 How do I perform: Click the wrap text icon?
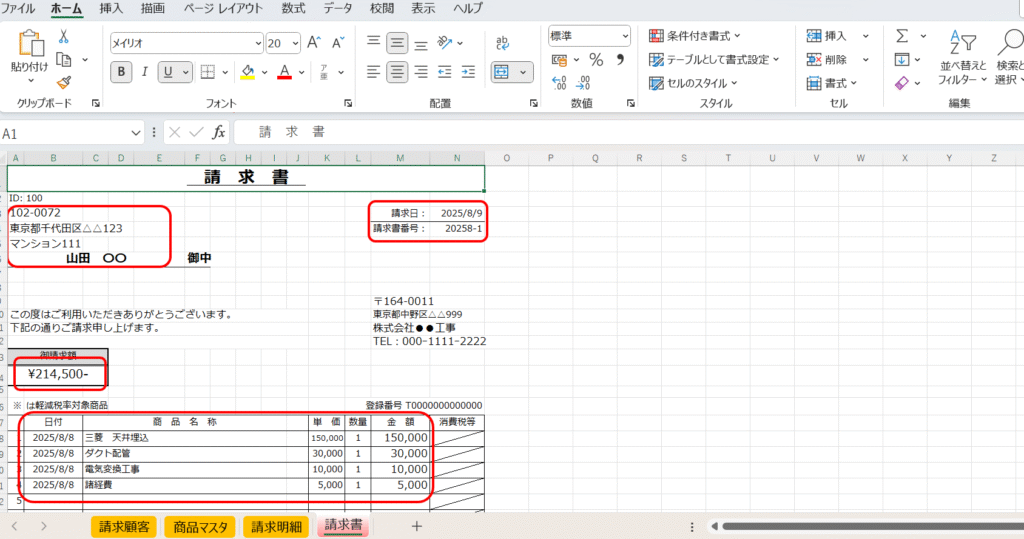tap(502, 43)
